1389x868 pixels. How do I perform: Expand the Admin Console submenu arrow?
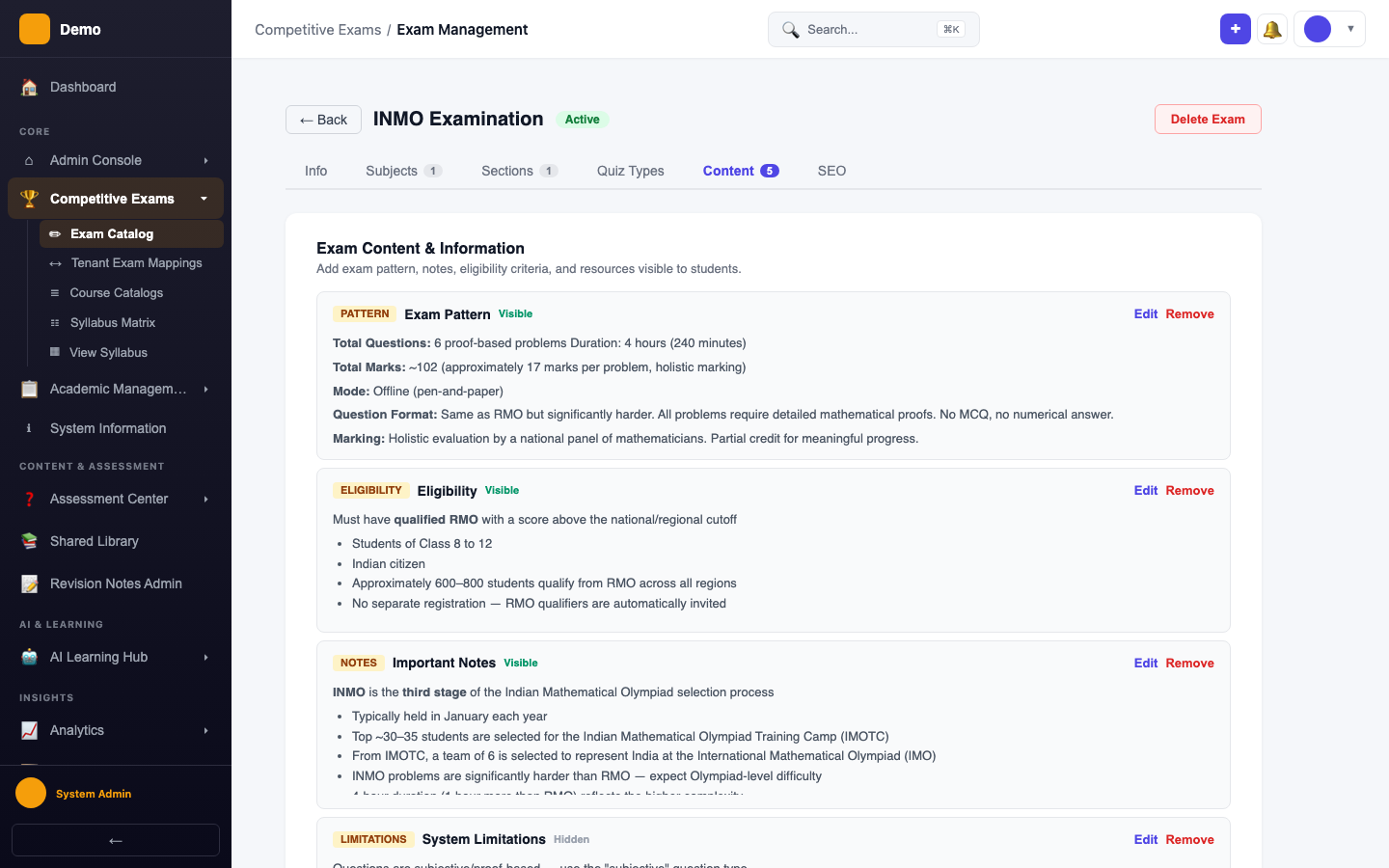205,160
